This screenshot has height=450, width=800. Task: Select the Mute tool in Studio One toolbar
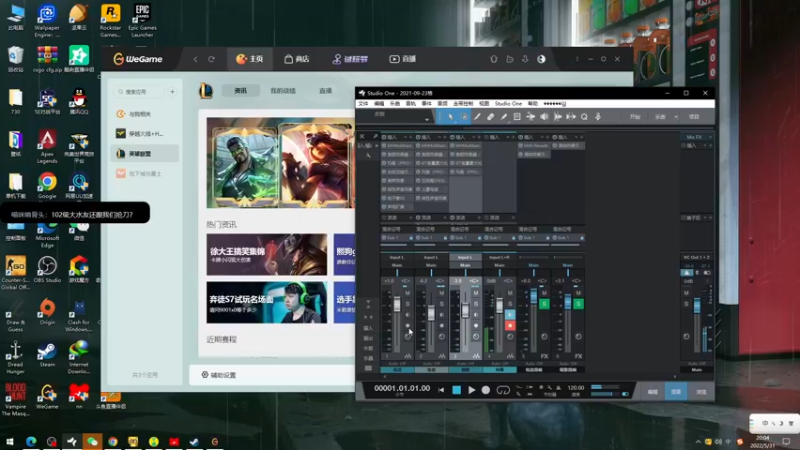click(517, 117)
